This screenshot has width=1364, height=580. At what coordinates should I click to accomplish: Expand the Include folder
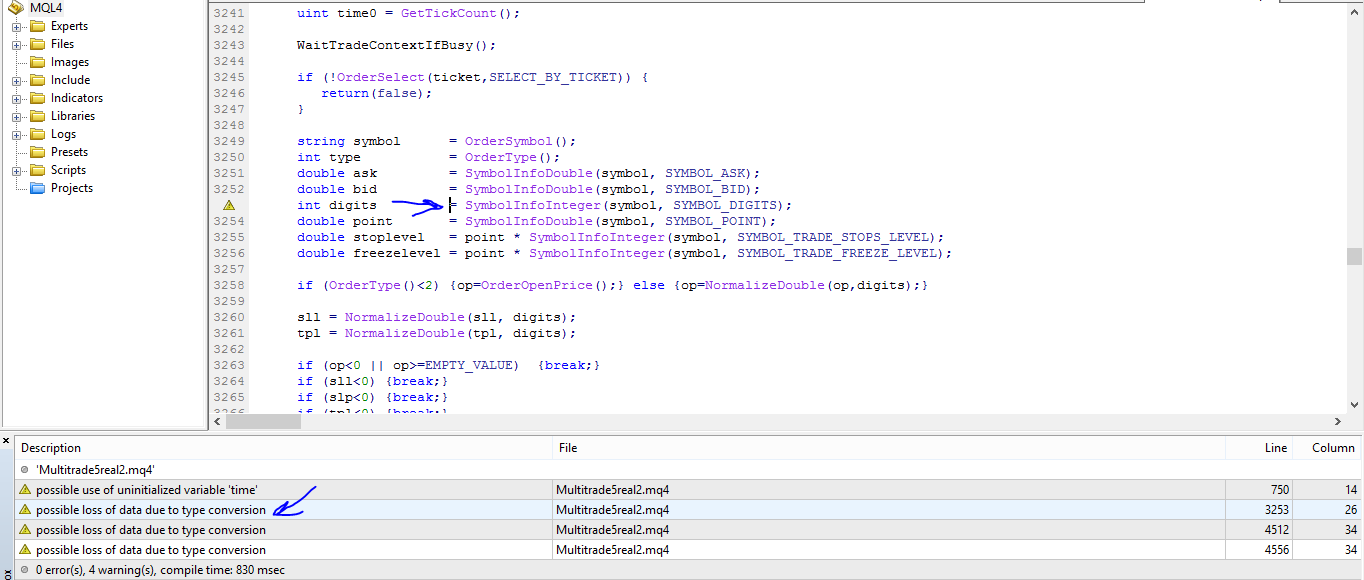click(17, 80)
